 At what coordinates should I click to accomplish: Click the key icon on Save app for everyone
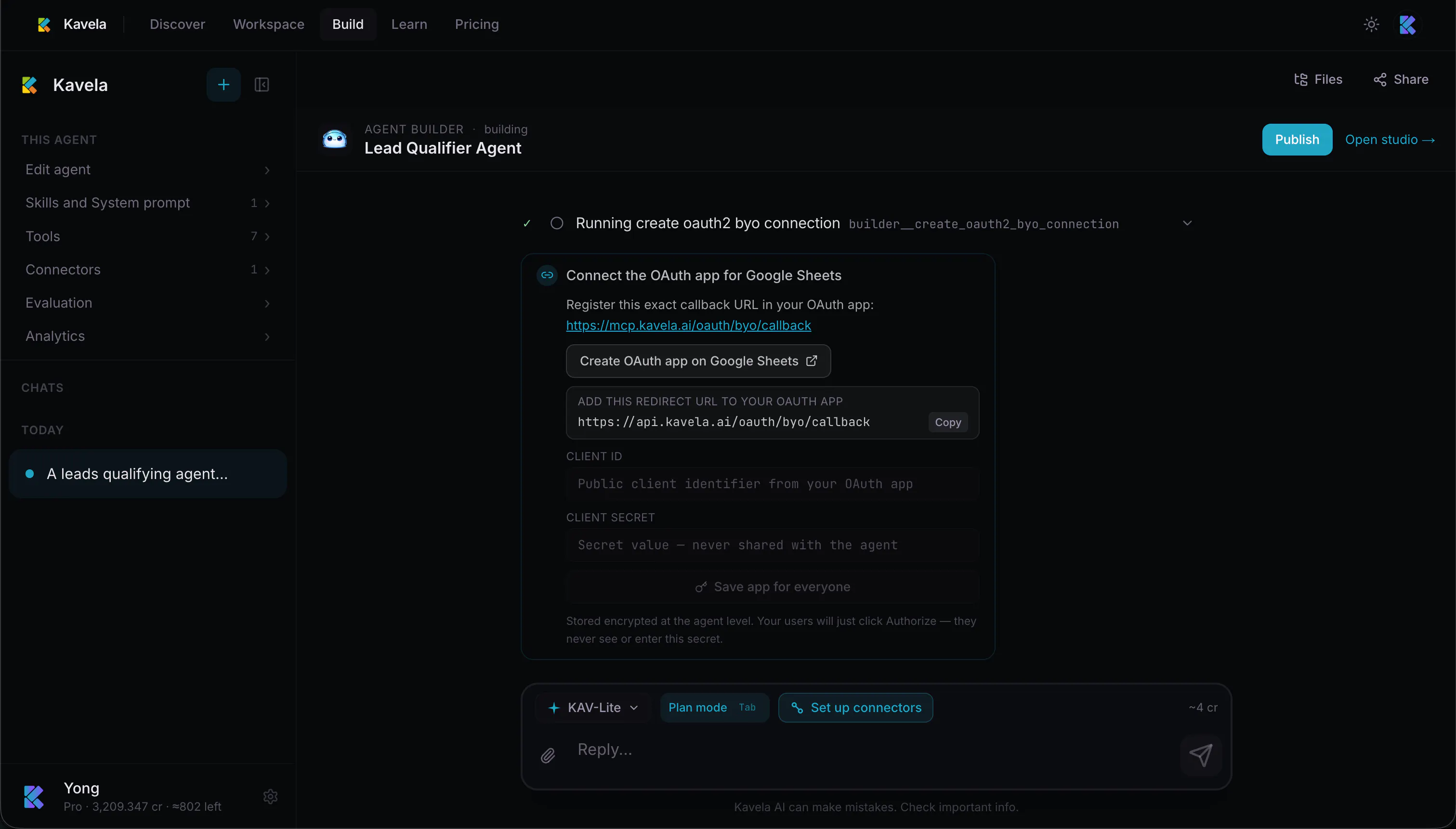[x=701, y=587]
